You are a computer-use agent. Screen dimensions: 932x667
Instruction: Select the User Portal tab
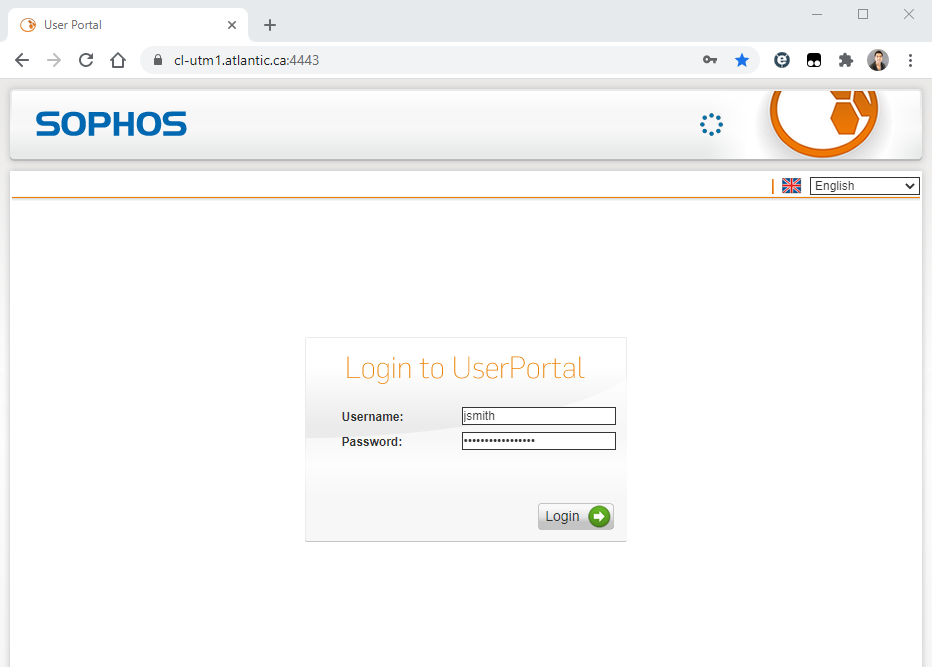128,25
